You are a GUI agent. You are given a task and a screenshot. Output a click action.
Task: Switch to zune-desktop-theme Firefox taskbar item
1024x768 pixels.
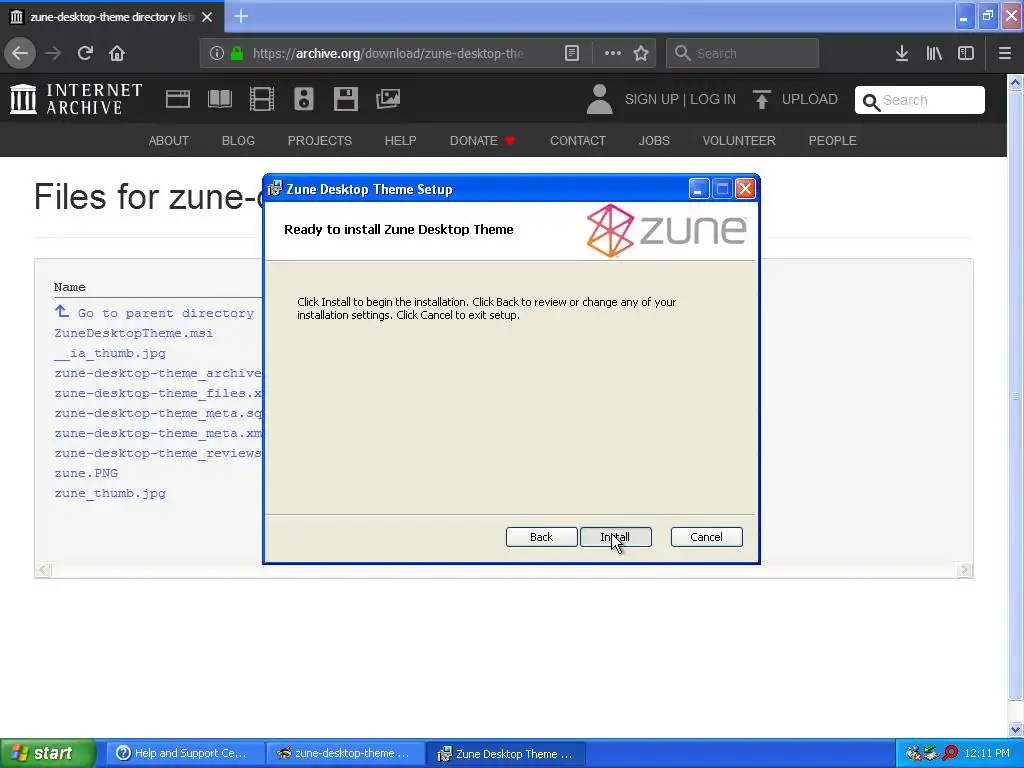345,754
